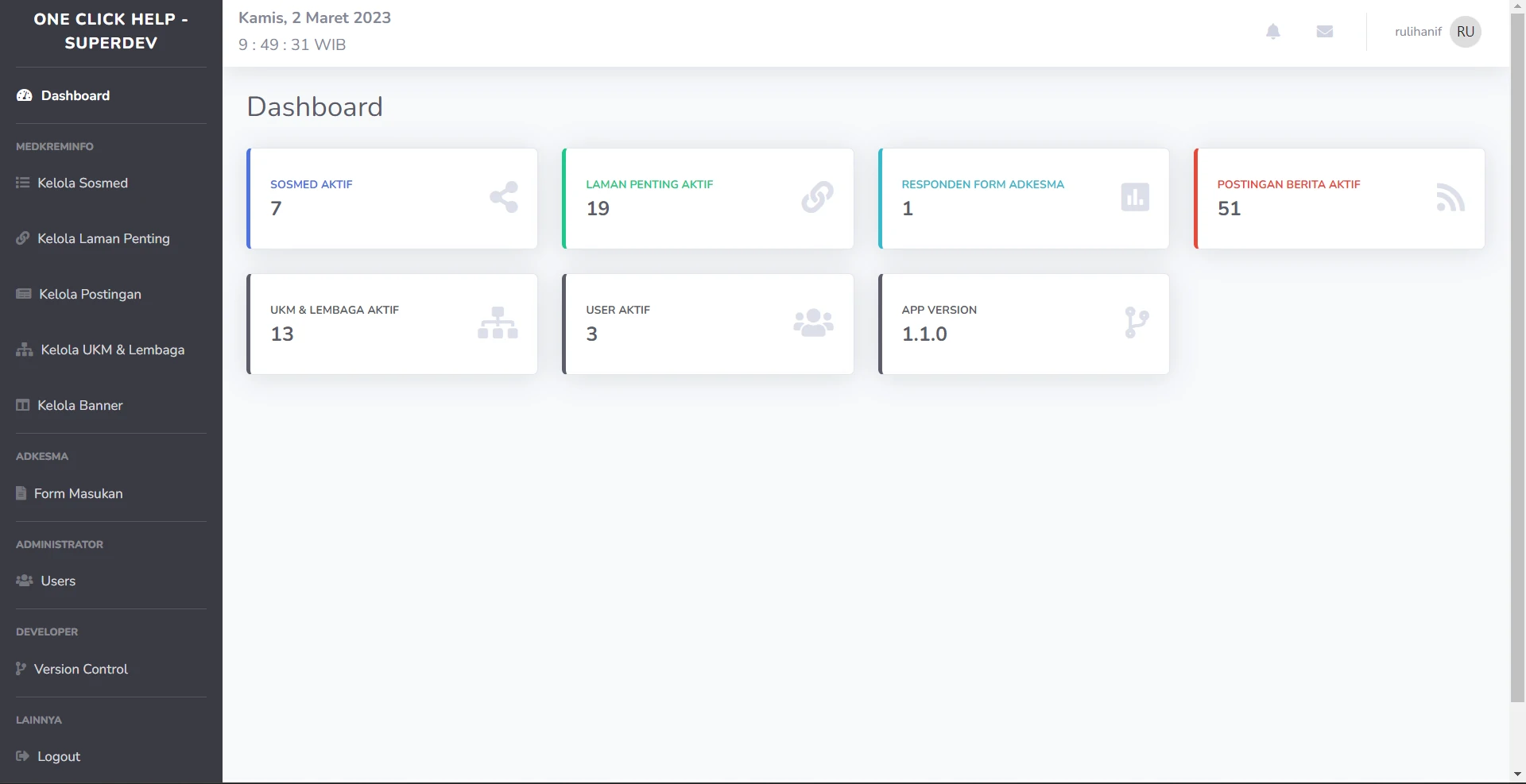Viewport: 1526px width, 784px height.
Task: Click the notification bell icon
Action: pyautogui.click(x=1272, y=32)
